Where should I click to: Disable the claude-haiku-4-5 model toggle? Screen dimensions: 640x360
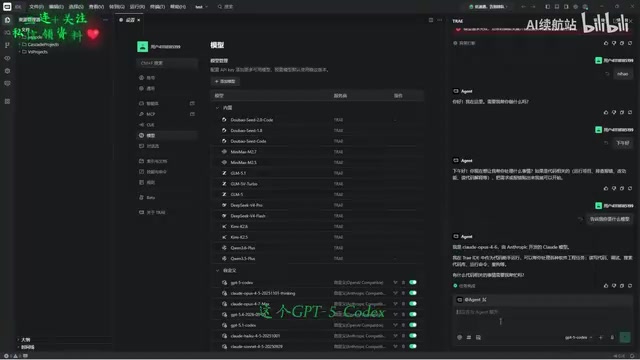(413, 336)
